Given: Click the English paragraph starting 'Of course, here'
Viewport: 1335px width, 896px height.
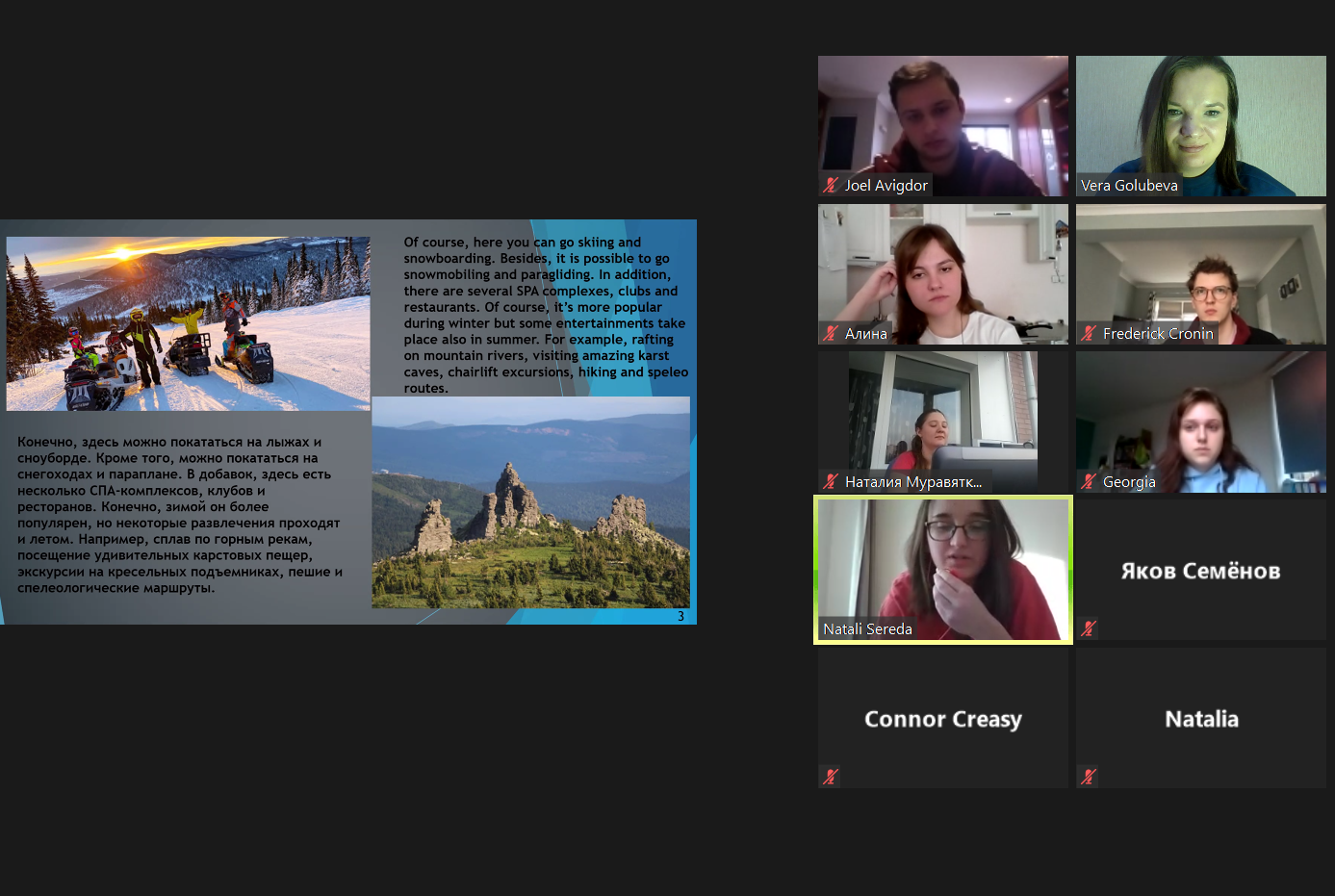Looking at the screenshot, I should (x=546, y=315).
